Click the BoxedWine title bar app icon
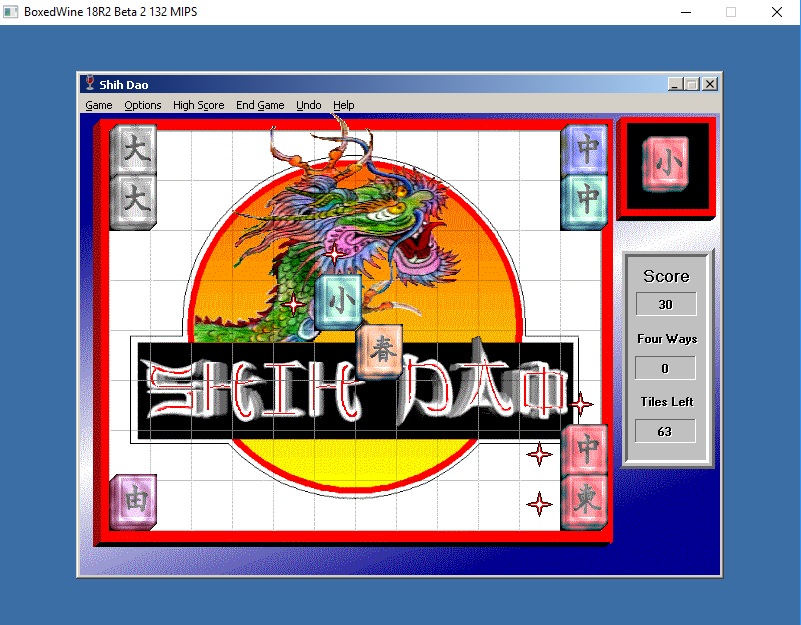This screenshot has width=801, height=625. [11, 12]
